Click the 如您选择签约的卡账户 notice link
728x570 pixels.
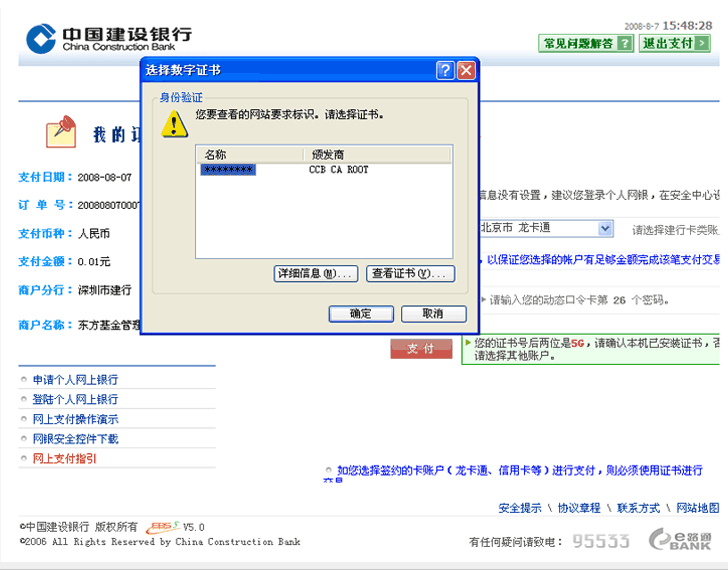click(x=520, y=471)
